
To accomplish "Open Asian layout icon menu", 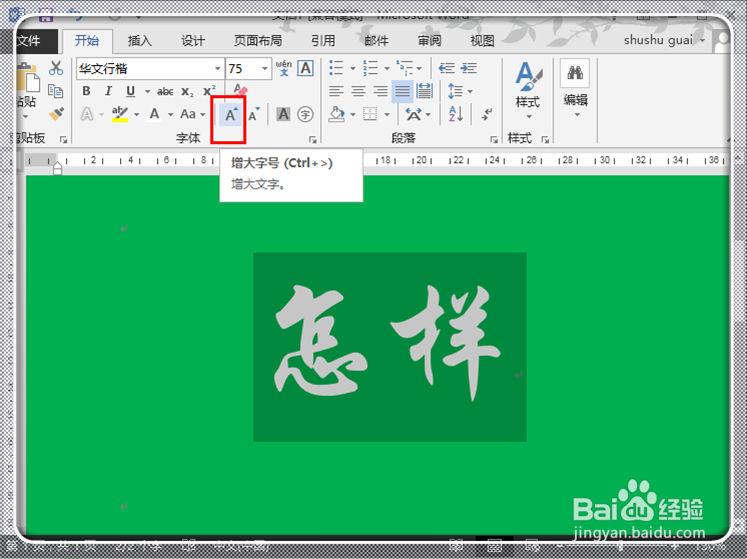I will pos(417,114).
